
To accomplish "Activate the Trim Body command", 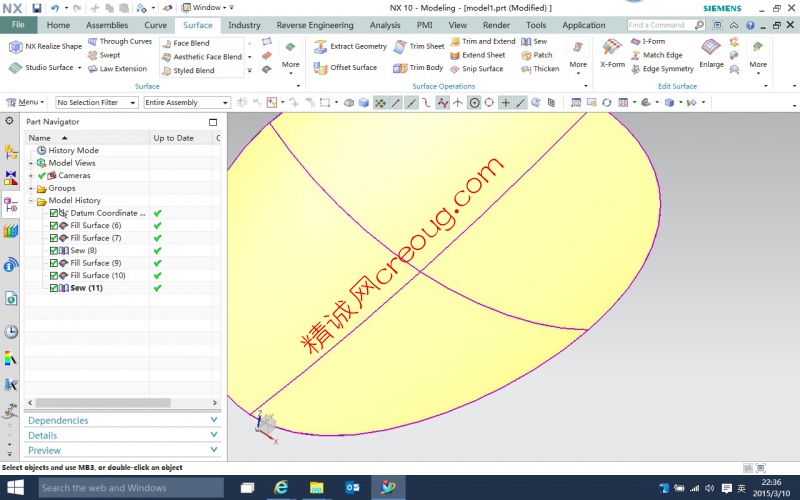I will pos(418,67).
